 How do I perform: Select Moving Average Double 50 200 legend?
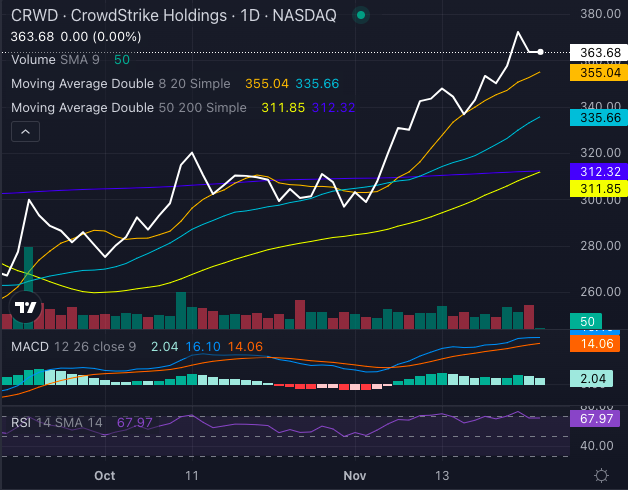point(126,108)
